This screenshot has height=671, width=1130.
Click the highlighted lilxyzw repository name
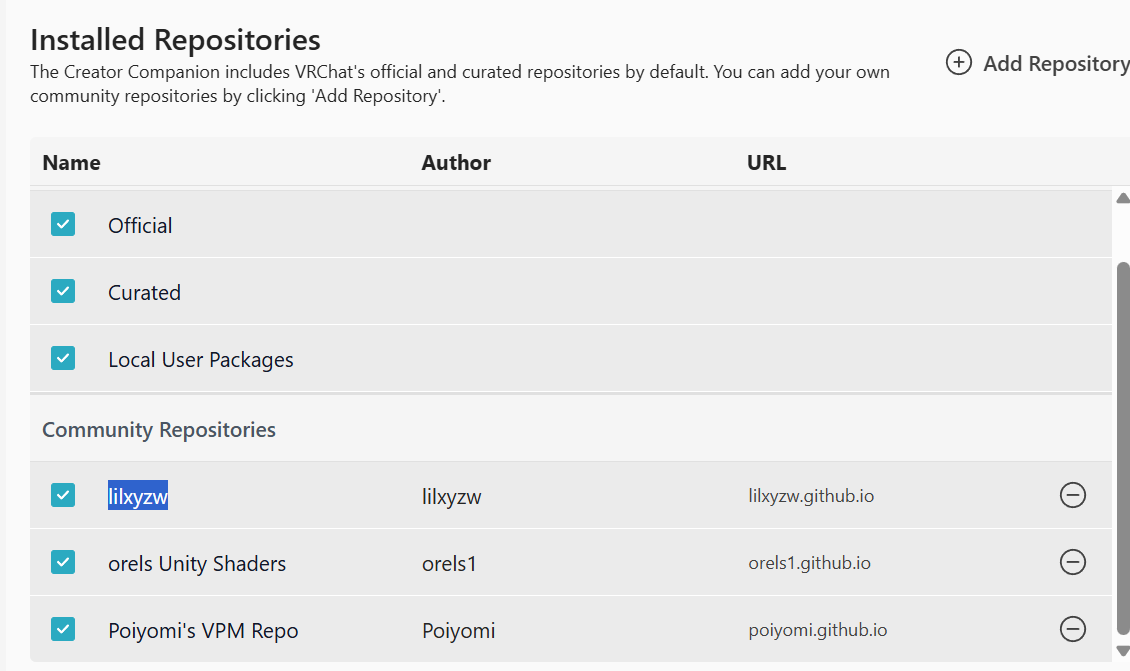point(138,496)
